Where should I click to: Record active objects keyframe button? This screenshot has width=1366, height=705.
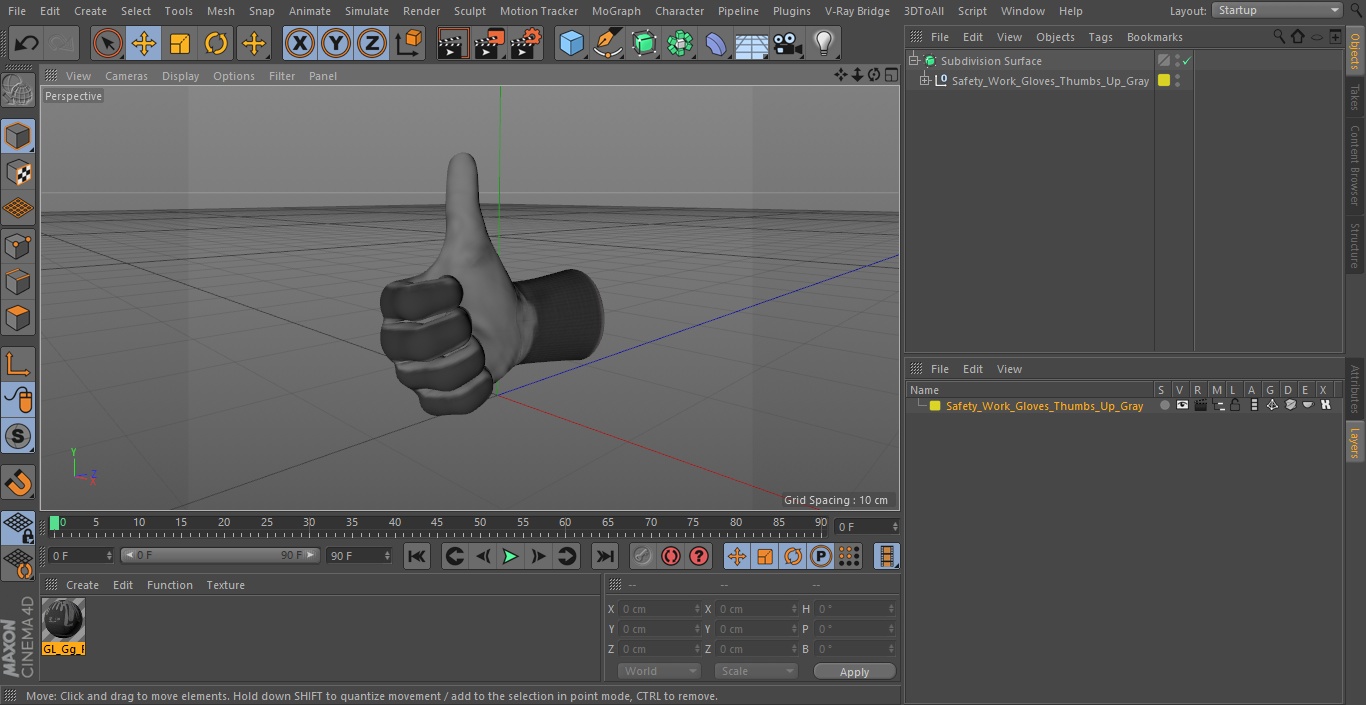coord(643,556)
